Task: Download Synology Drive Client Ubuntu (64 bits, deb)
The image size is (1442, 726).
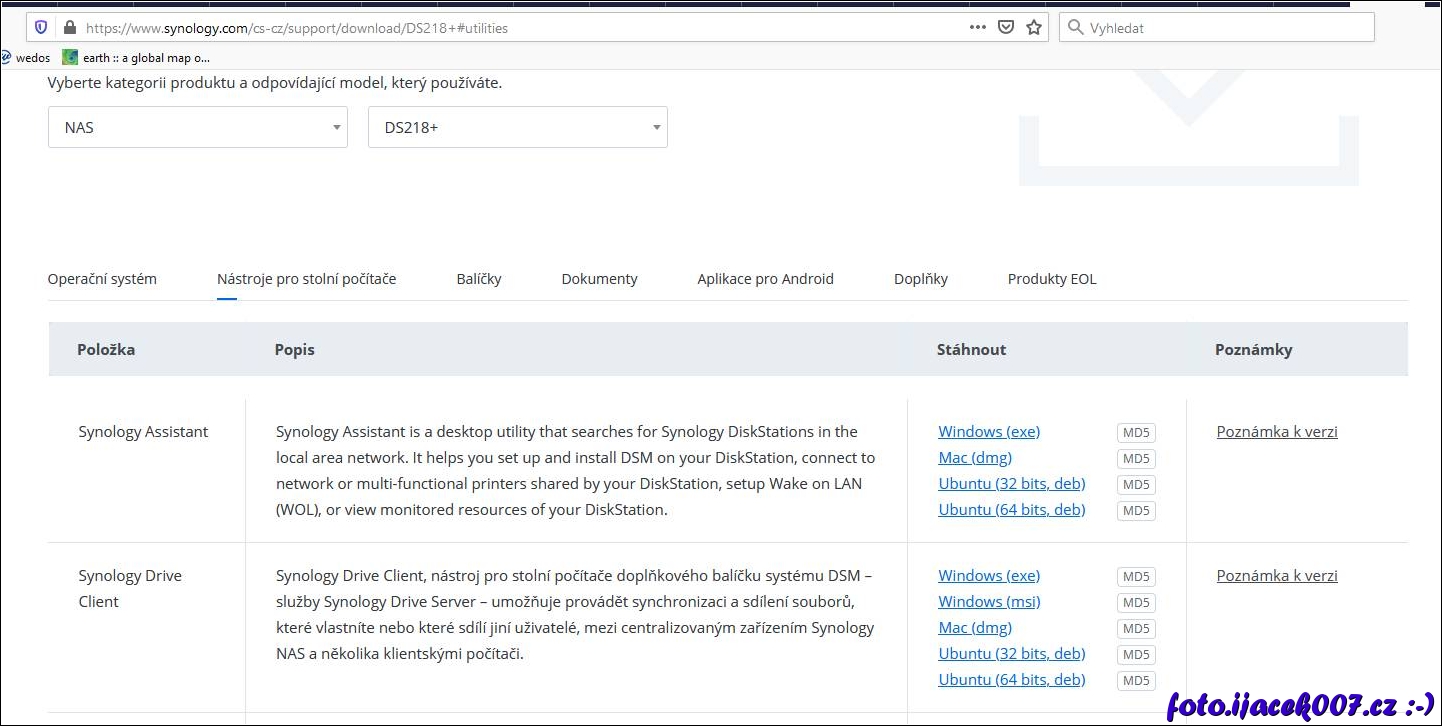Action: [x=1011, y=680]
